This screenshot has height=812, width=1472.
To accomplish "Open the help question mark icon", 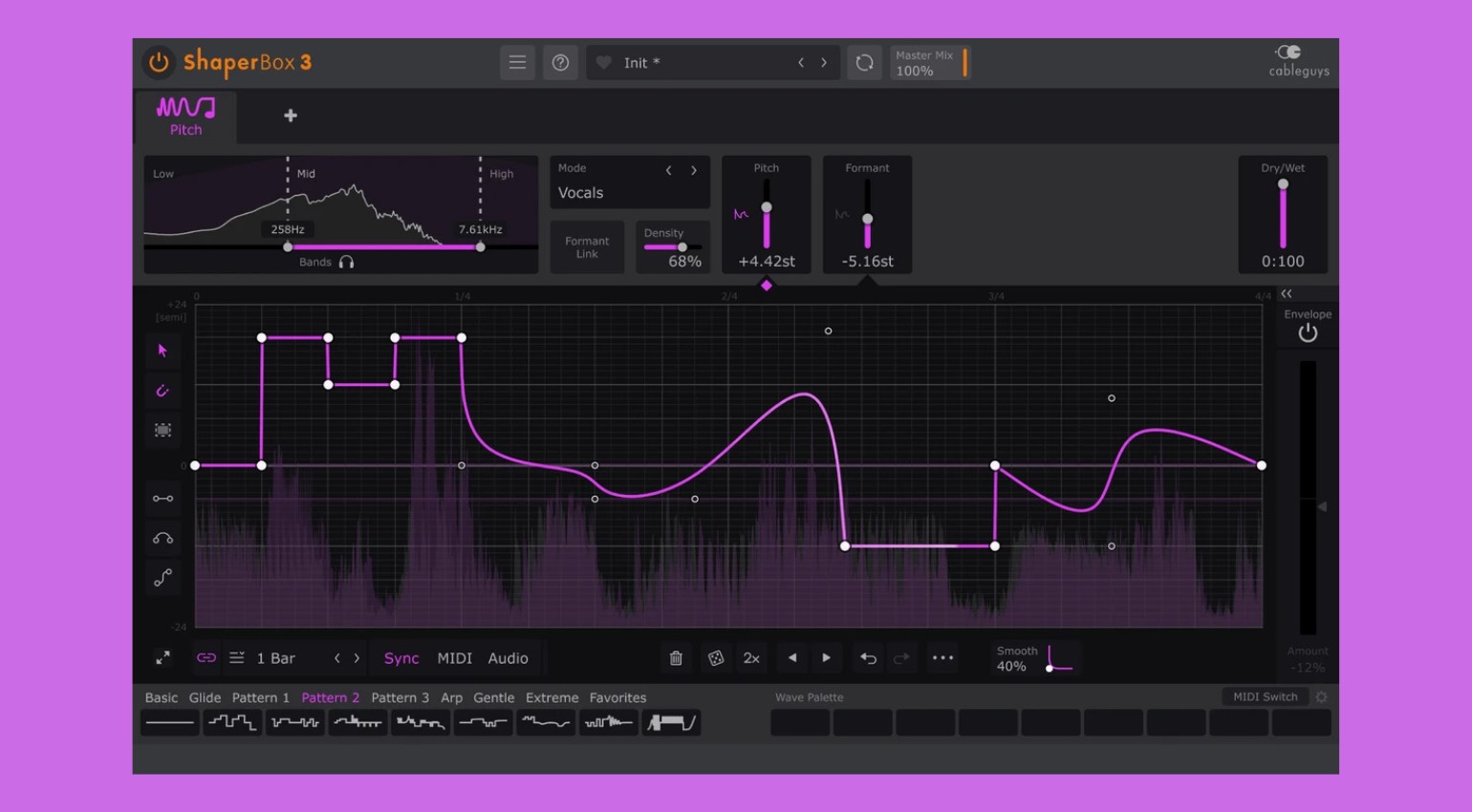I will 560,63.
